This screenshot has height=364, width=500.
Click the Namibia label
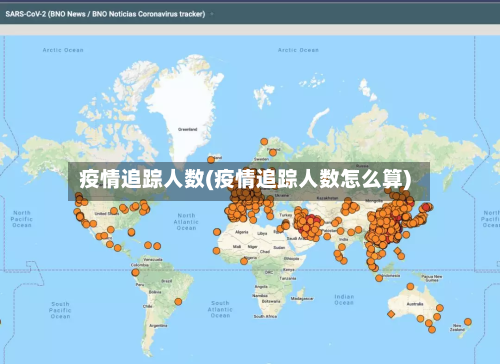[x=260, y=296]
